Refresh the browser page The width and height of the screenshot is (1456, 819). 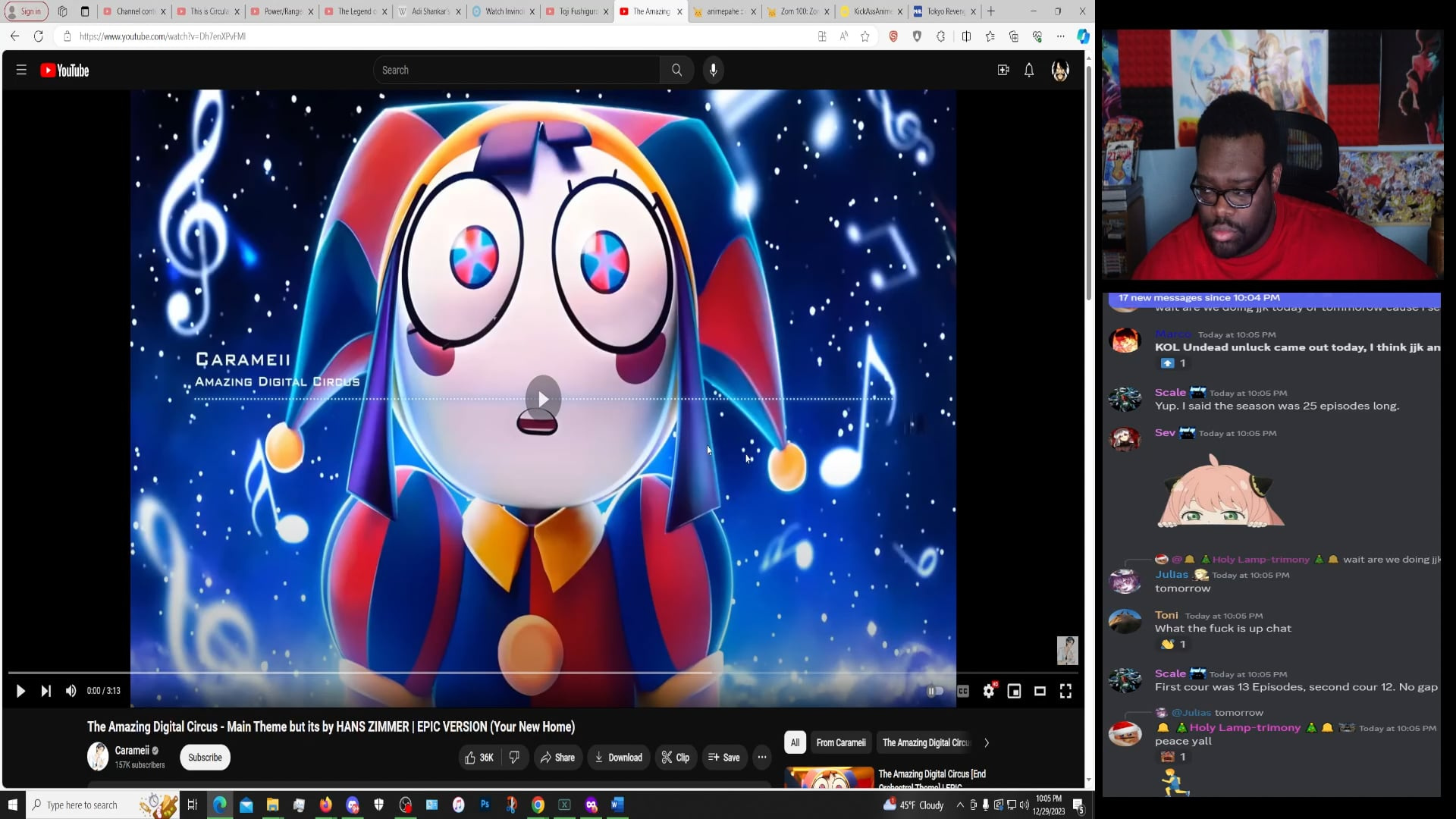click(x=39, y=36)
